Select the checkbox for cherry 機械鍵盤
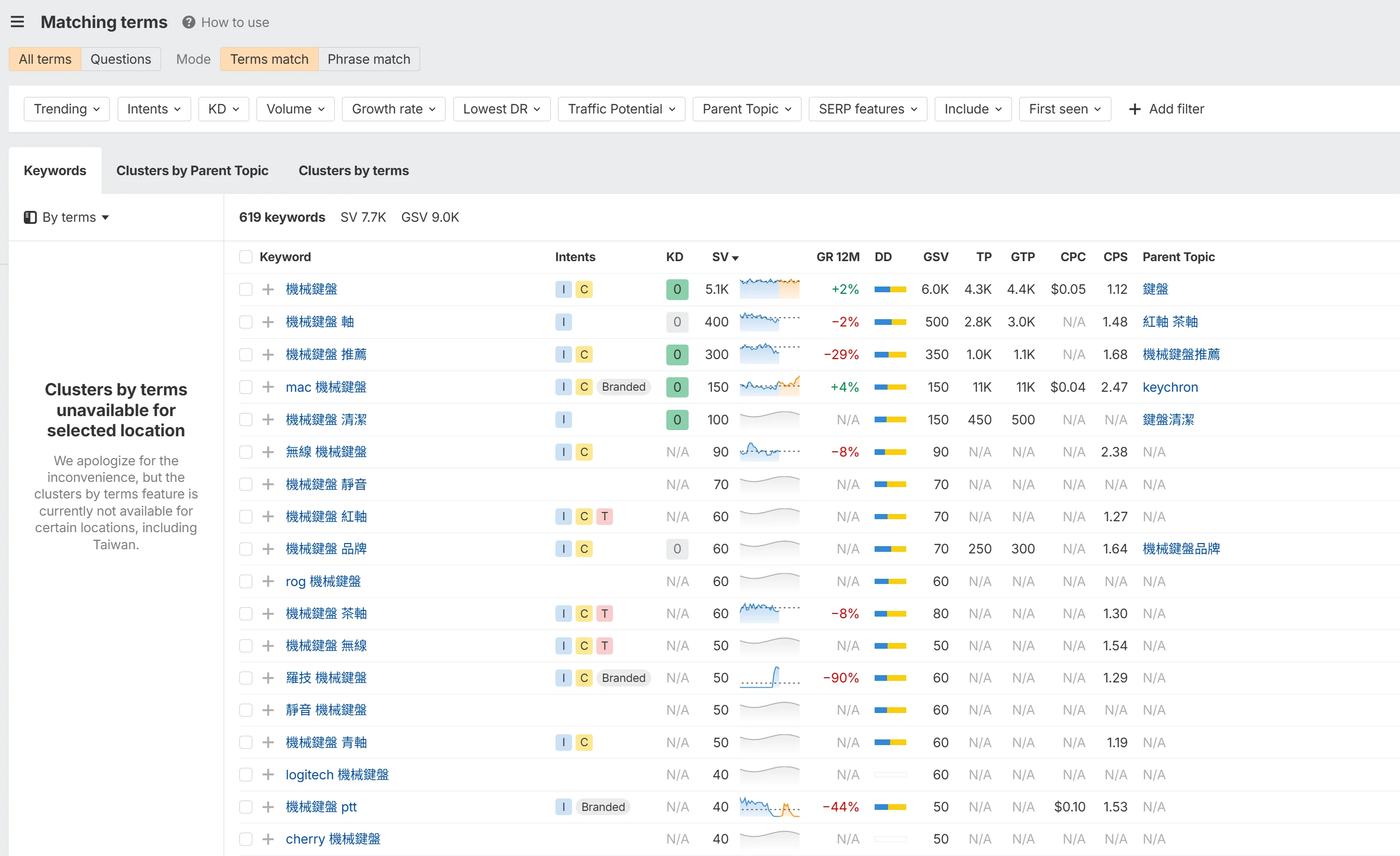The image size is (1400, 856). (246, 839)
